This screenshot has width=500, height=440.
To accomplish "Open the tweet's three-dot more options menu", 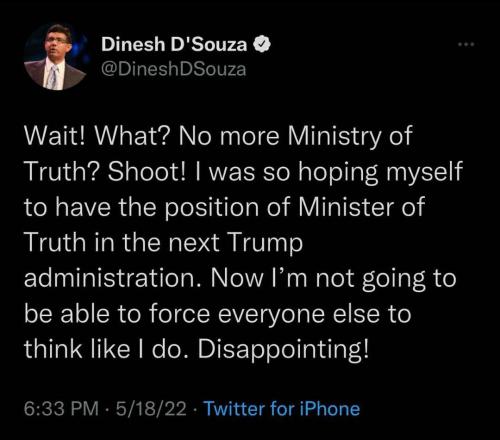I will point(466,44).
